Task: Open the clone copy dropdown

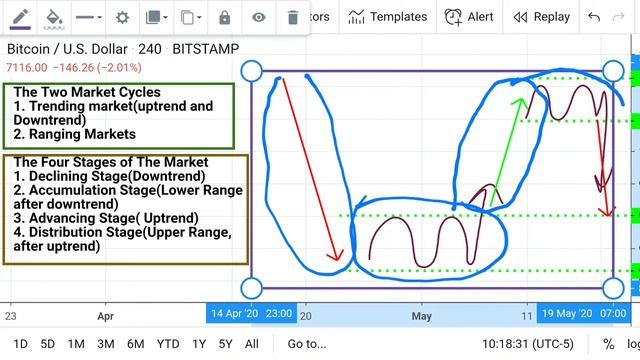Action: (191, 18)
